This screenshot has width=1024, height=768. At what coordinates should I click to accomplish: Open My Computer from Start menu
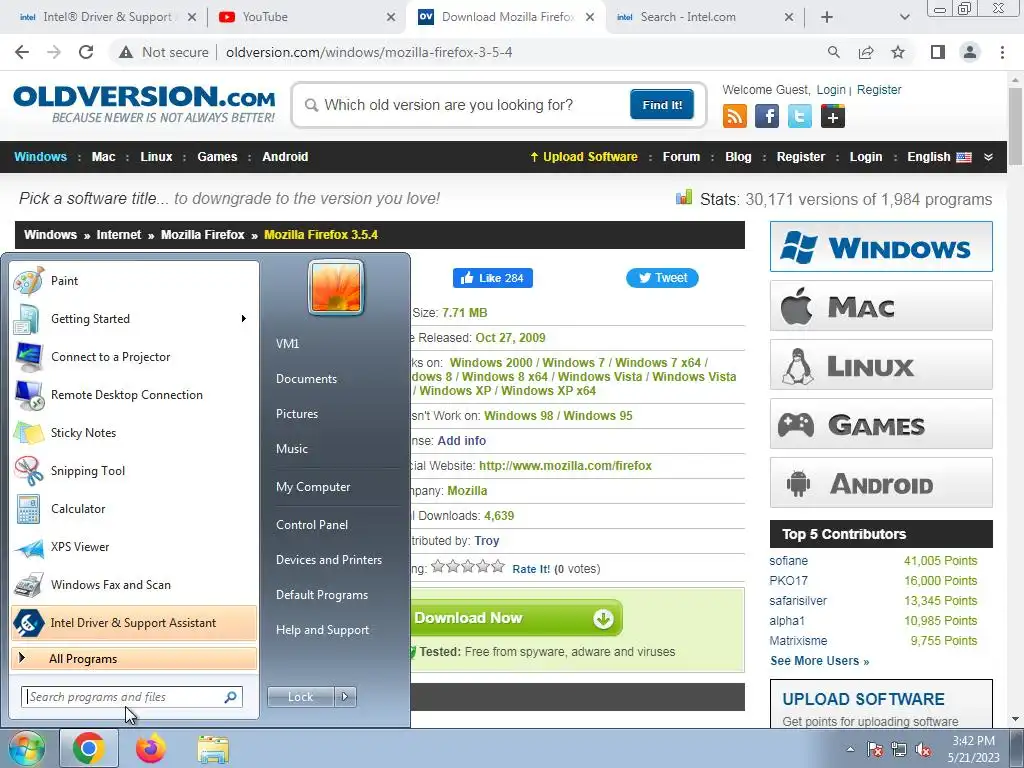click(313, 487)
